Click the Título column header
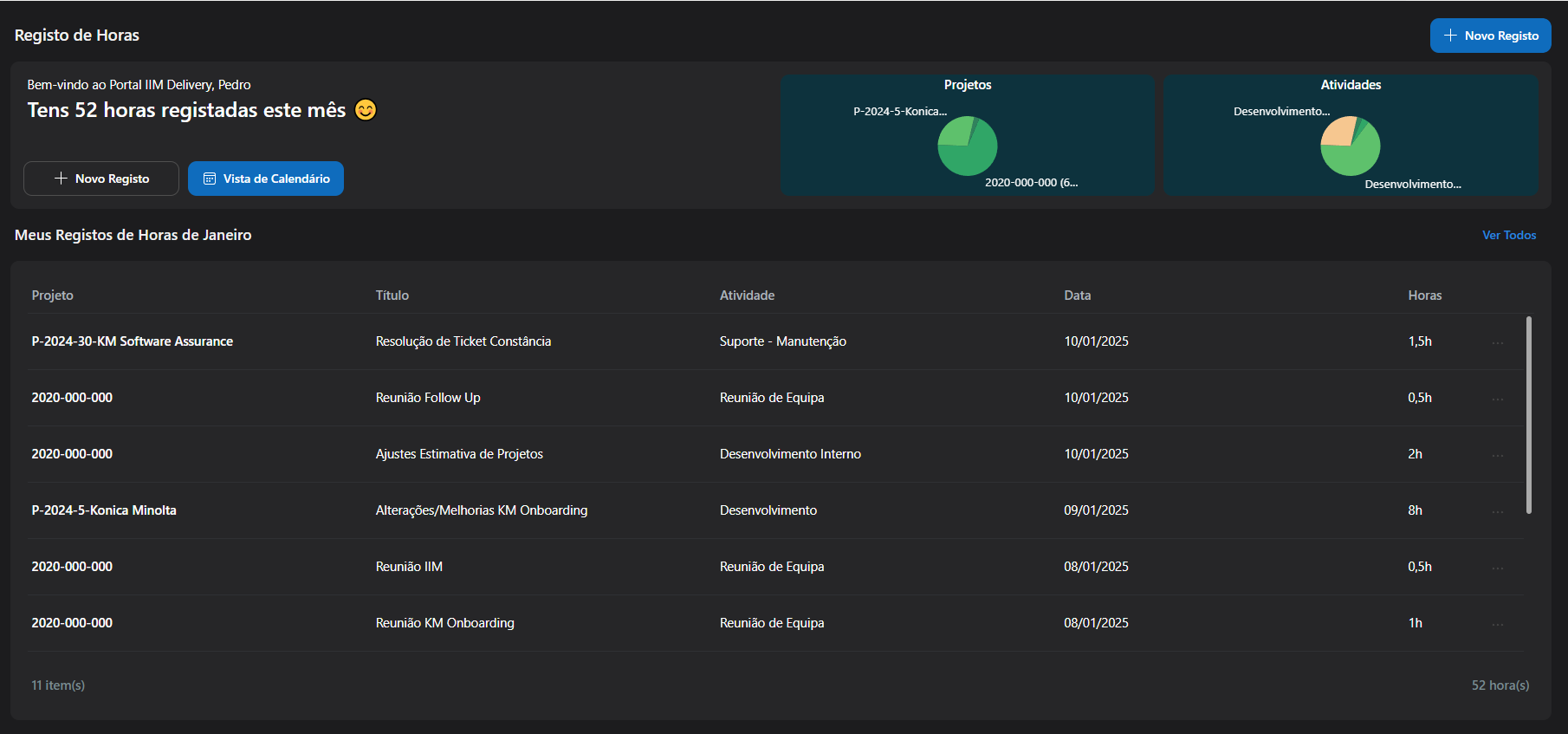 (392, 296)
